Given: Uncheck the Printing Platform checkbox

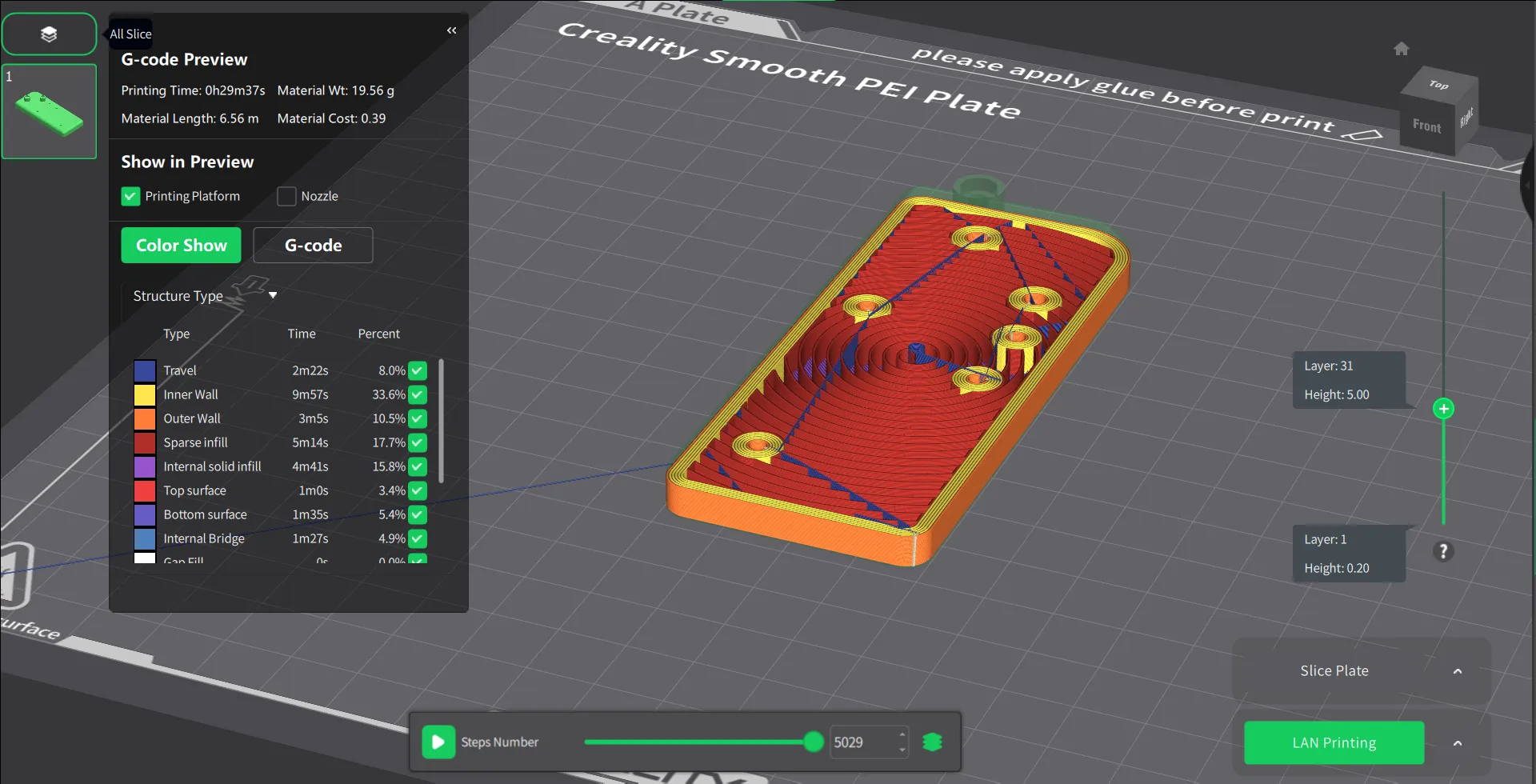Looking at the screenshot, I should click(x=130, y=196).
